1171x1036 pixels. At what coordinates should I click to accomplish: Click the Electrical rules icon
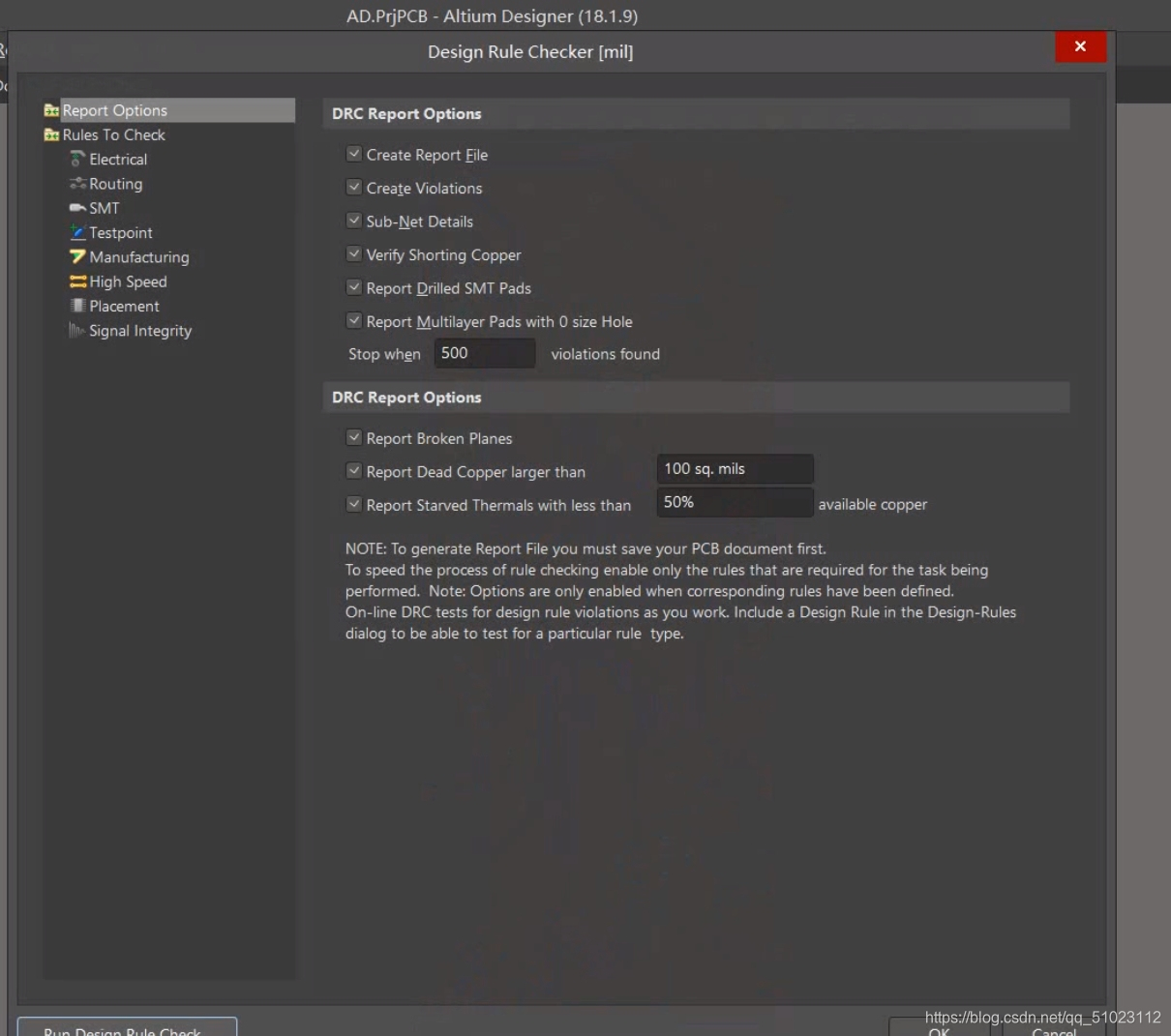pyautogui.click(x=77, y=159)
